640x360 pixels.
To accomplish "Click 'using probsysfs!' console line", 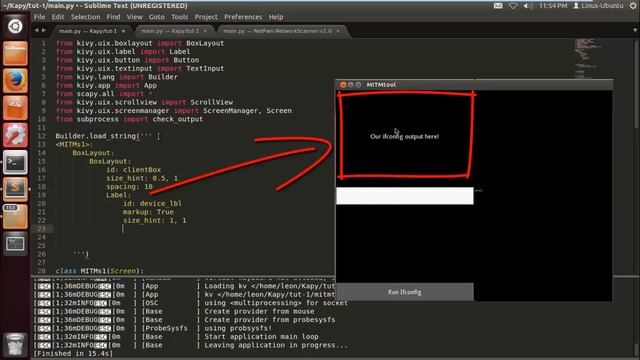I will pyautogui.click(x=238, y=328).
